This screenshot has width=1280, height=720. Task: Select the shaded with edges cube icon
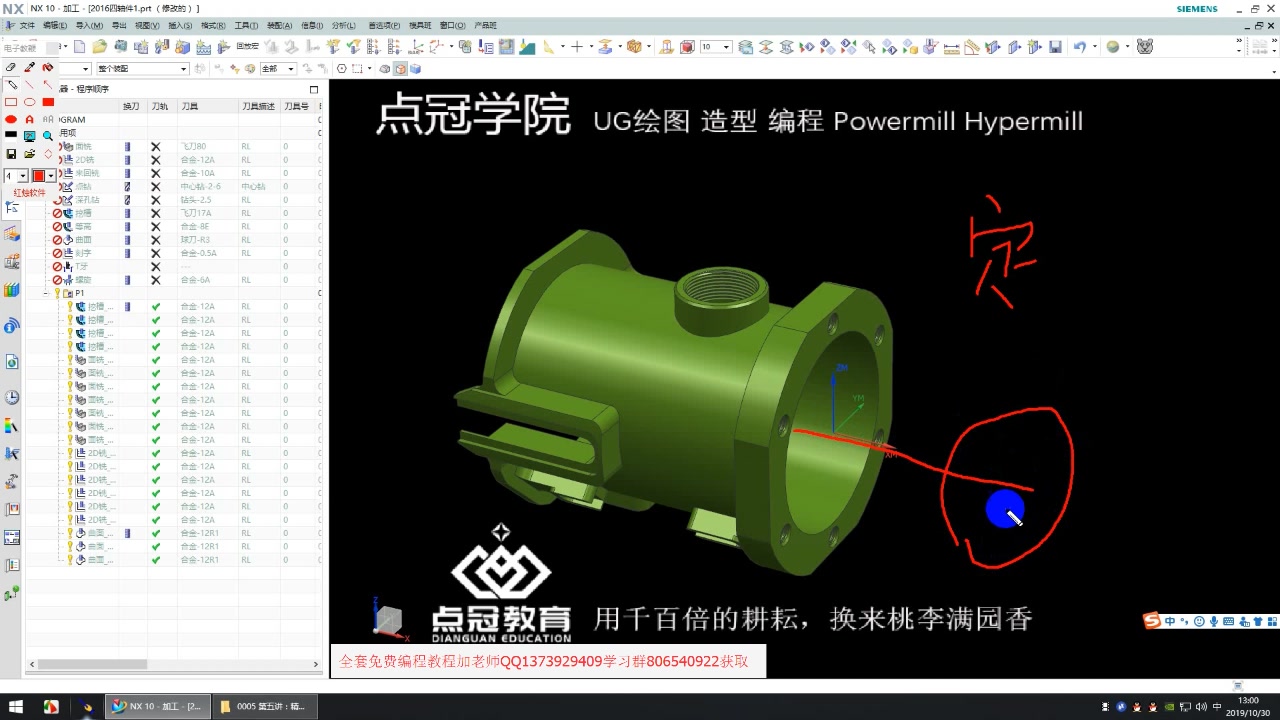tap(400, 69)
